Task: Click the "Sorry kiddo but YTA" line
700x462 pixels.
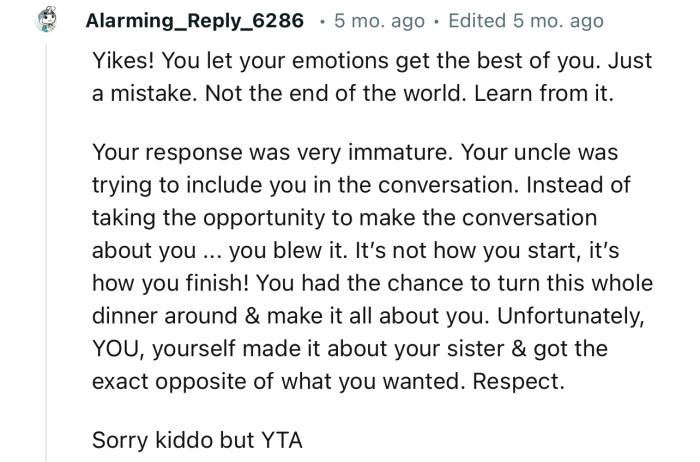Action: [197, 440]
